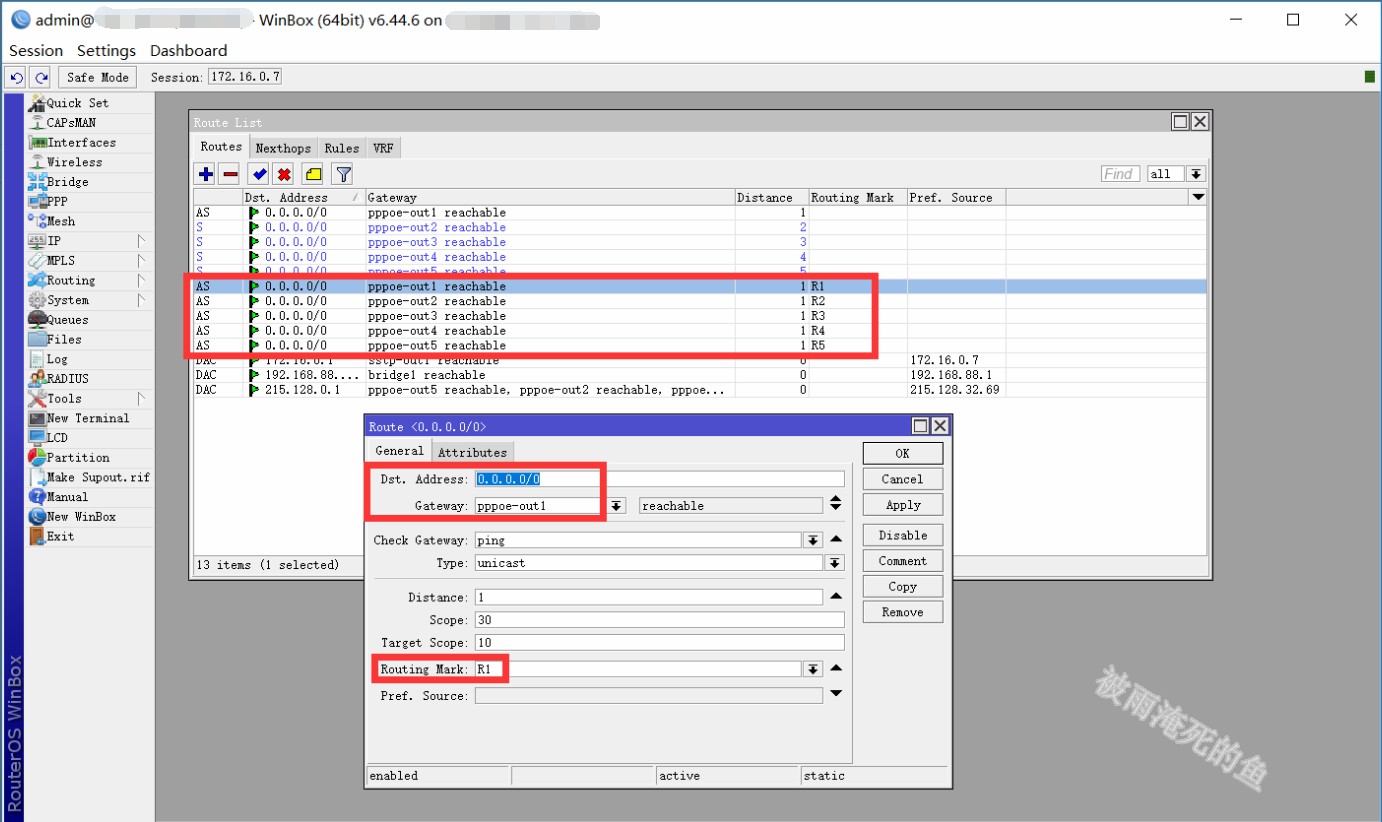This screenshot has width=1382, height=822.
Task: Click the red X disable icon
Action: pos(284,174)
